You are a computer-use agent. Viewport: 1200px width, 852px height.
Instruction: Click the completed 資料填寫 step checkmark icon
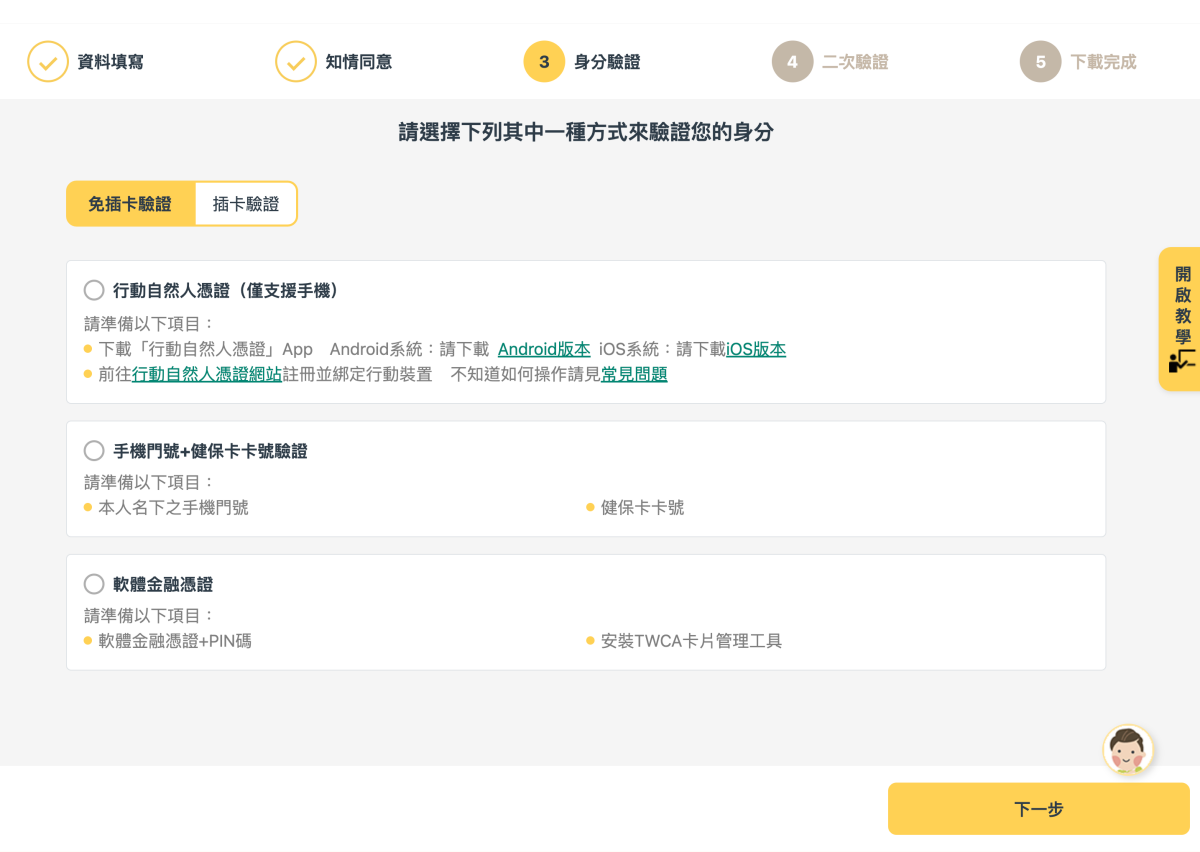[48, 62]
